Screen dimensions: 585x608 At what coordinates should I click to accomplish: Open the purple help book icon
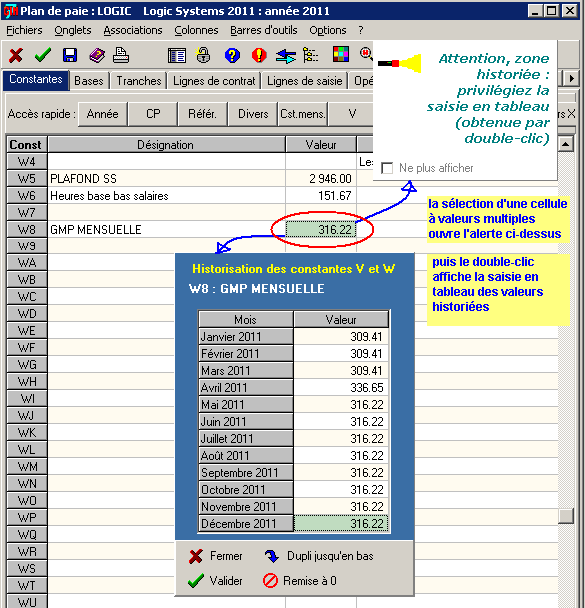pyautogui.click(x=97, y=55)
